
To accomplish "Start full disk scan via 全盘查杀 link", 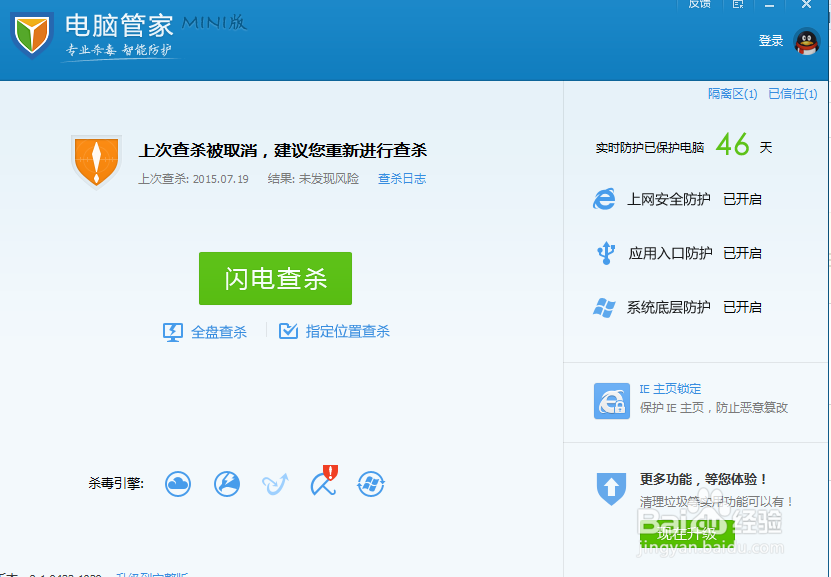I will click(218, 332).
